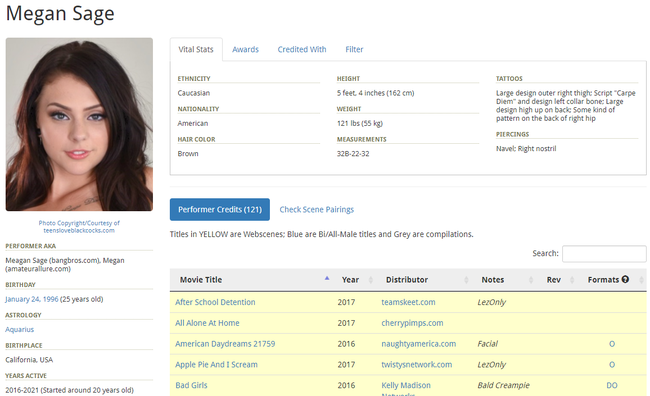
Task: Click the Caucasian ethnicity value
Action: (x=194, y=93)
